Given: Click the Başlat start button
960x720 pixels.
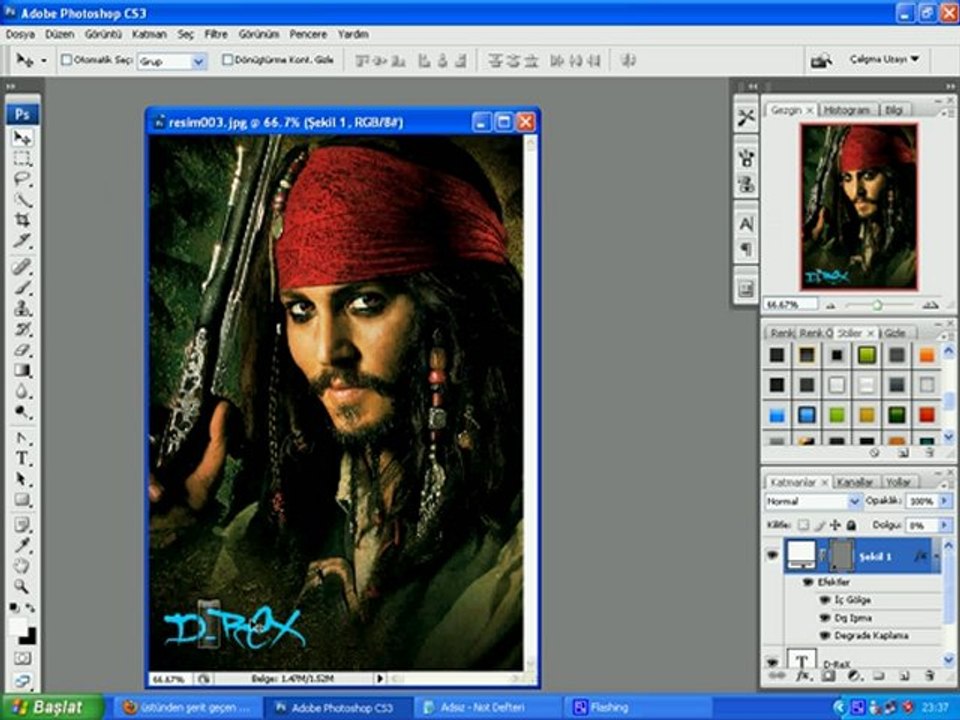Looking at the screenshot, I should coord(52,708).
